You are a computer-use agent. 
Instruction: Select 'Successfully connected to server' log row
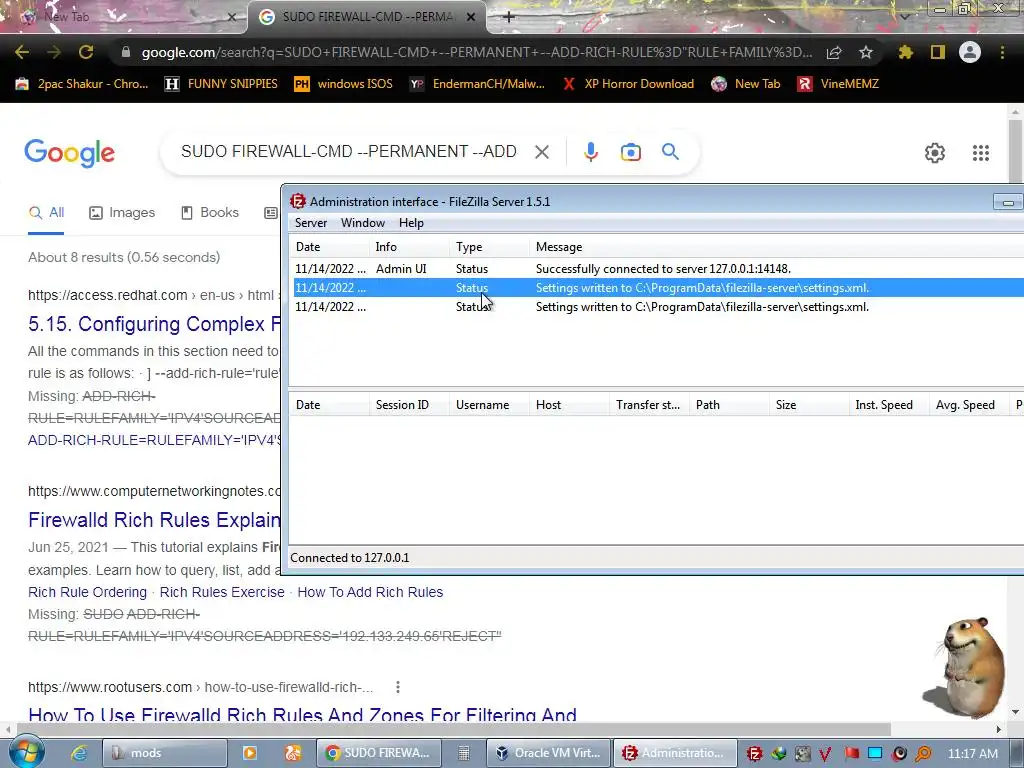pos(658,268)
